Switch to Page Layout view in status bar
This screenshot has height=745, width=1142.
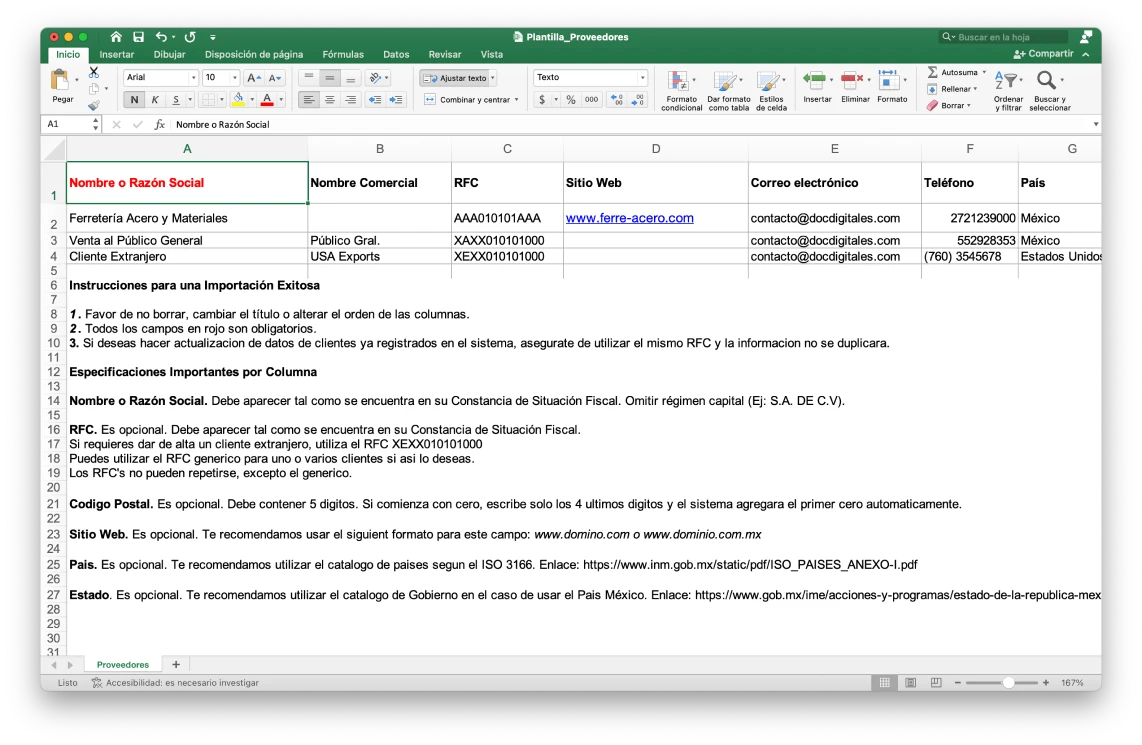(x=910, y=683)
